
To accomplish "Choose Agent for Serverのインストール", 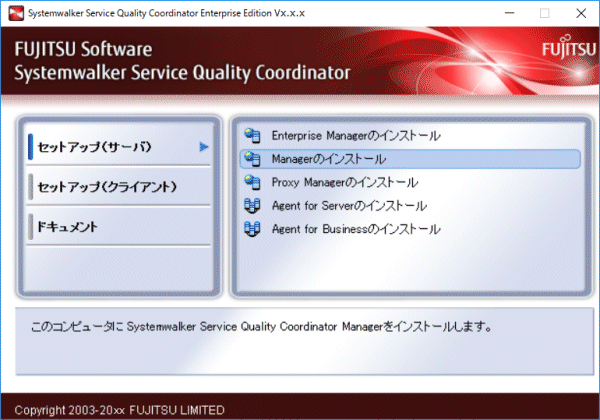I will [349, 206].
